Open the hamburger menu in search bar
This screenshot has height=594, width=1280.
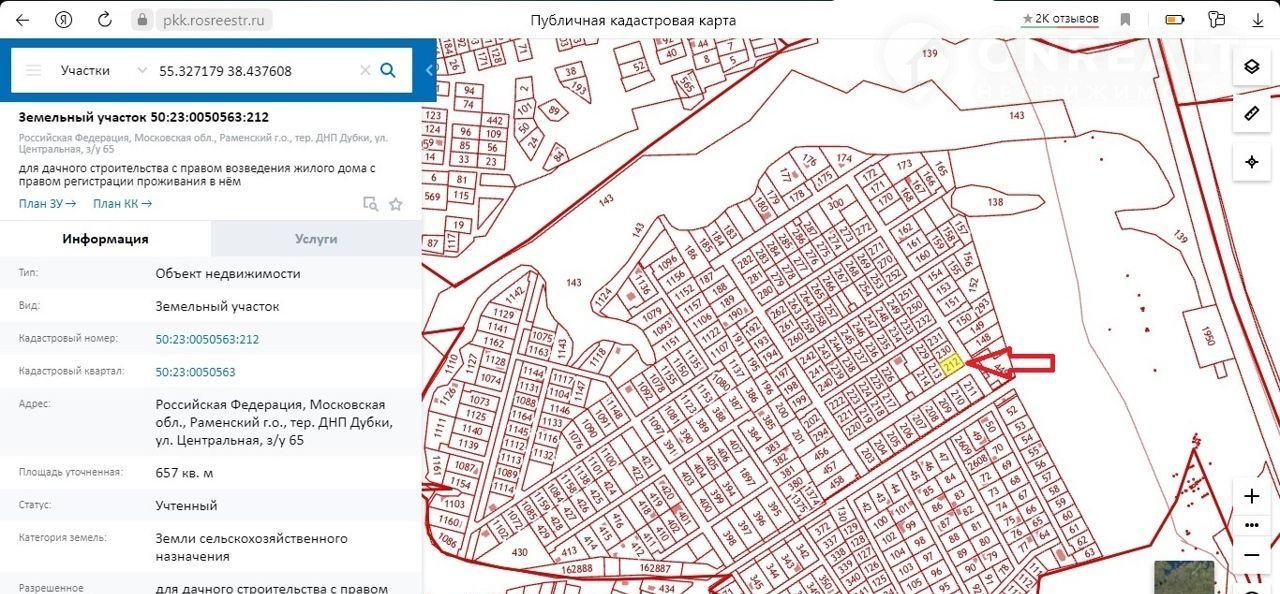(x=34, y=71)
